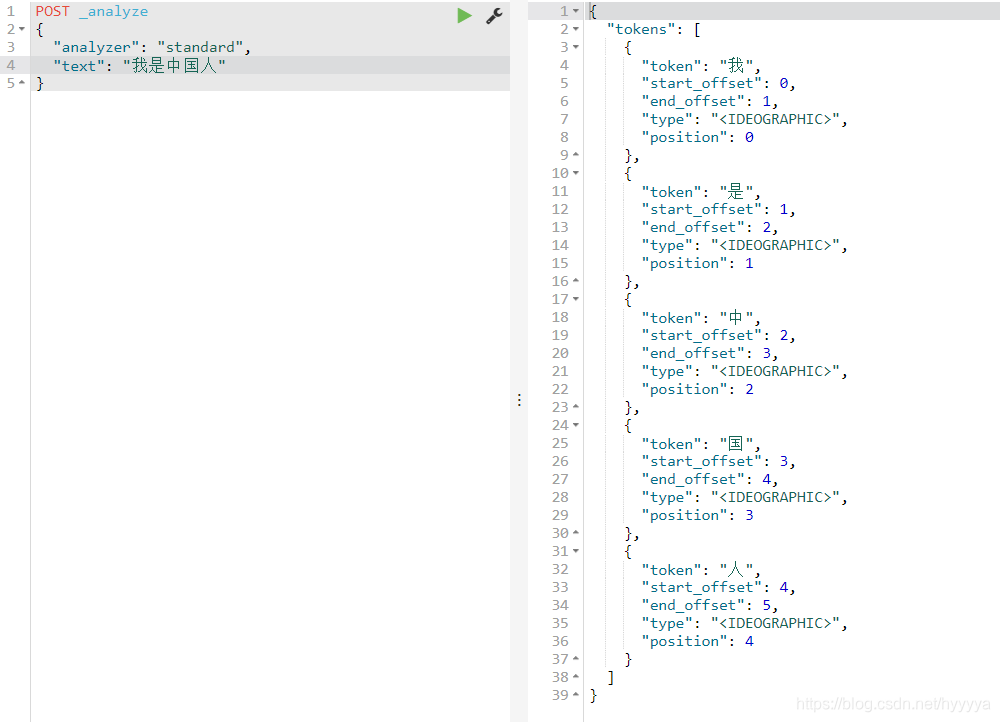This screenshot has height=722, width=1000.
Task: Click "position": 1 on response line 15
Action: [698, 263]
